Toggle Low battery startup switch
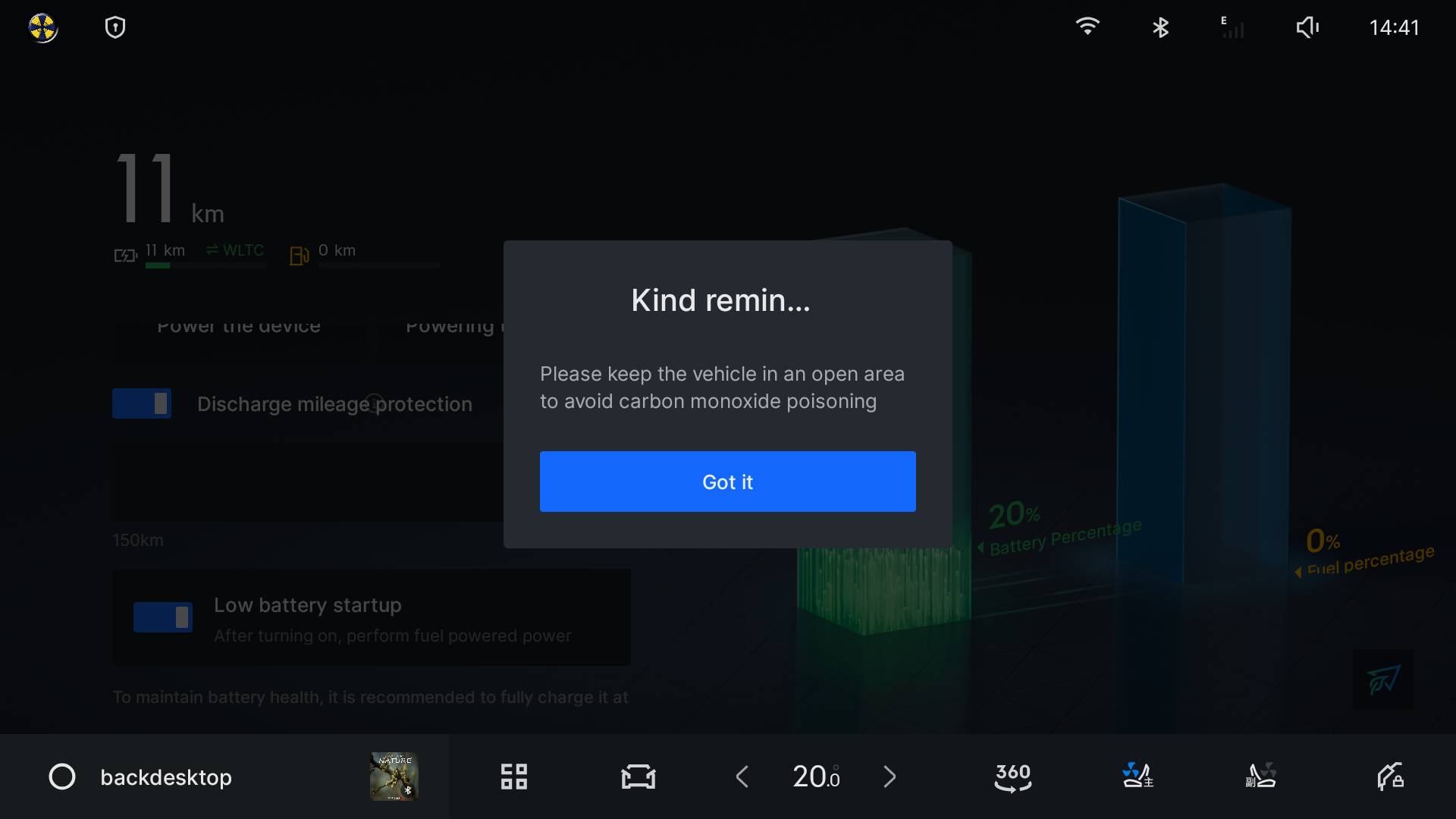 click(x=163, y=617)
